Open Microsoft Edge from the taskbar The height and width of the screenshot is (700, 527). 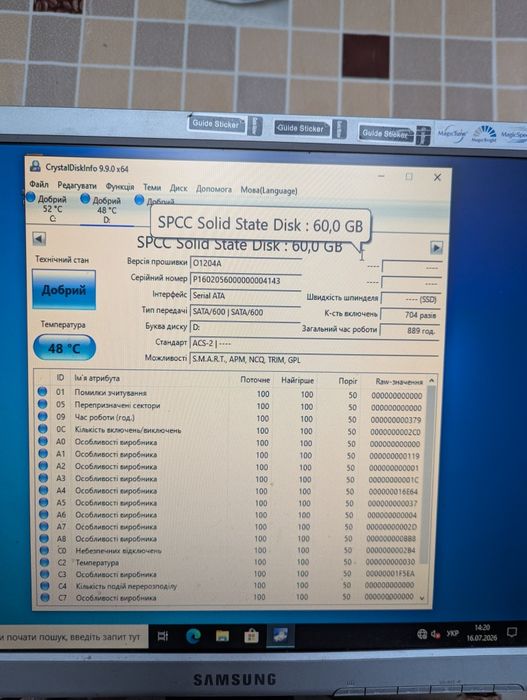coord(193,636)
